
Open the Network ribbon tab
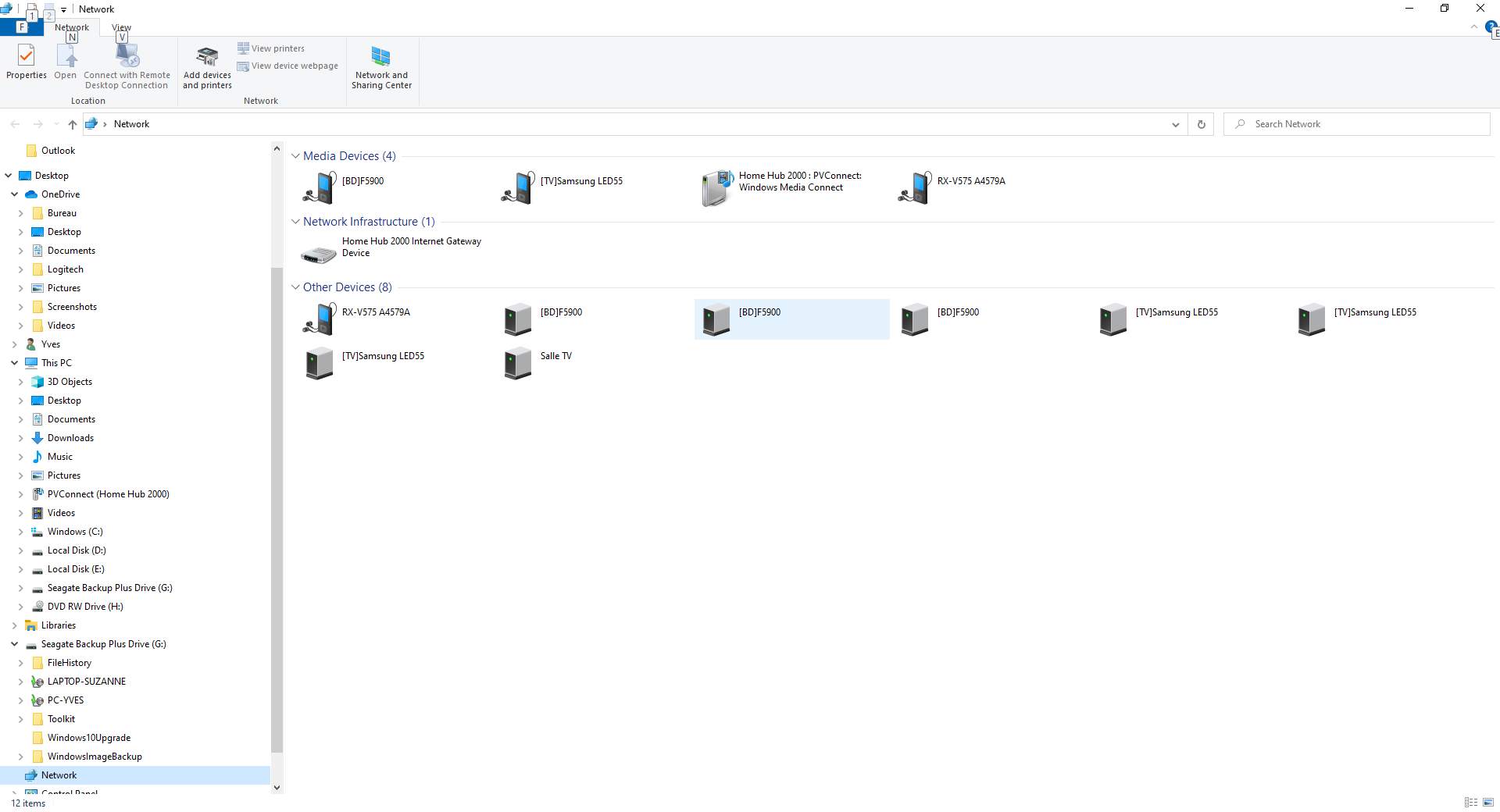click(x=71, y=27)
